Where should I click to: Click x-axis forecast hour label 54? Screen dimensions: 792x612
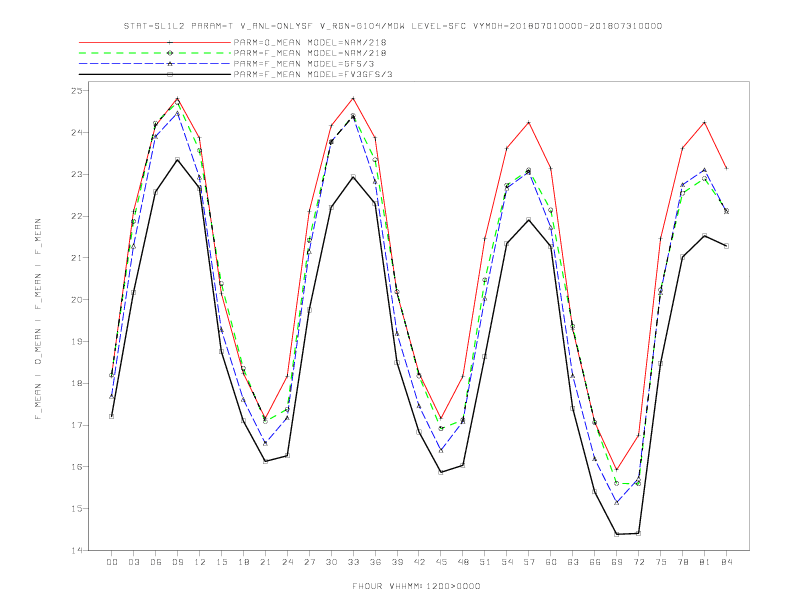[507, 562]
